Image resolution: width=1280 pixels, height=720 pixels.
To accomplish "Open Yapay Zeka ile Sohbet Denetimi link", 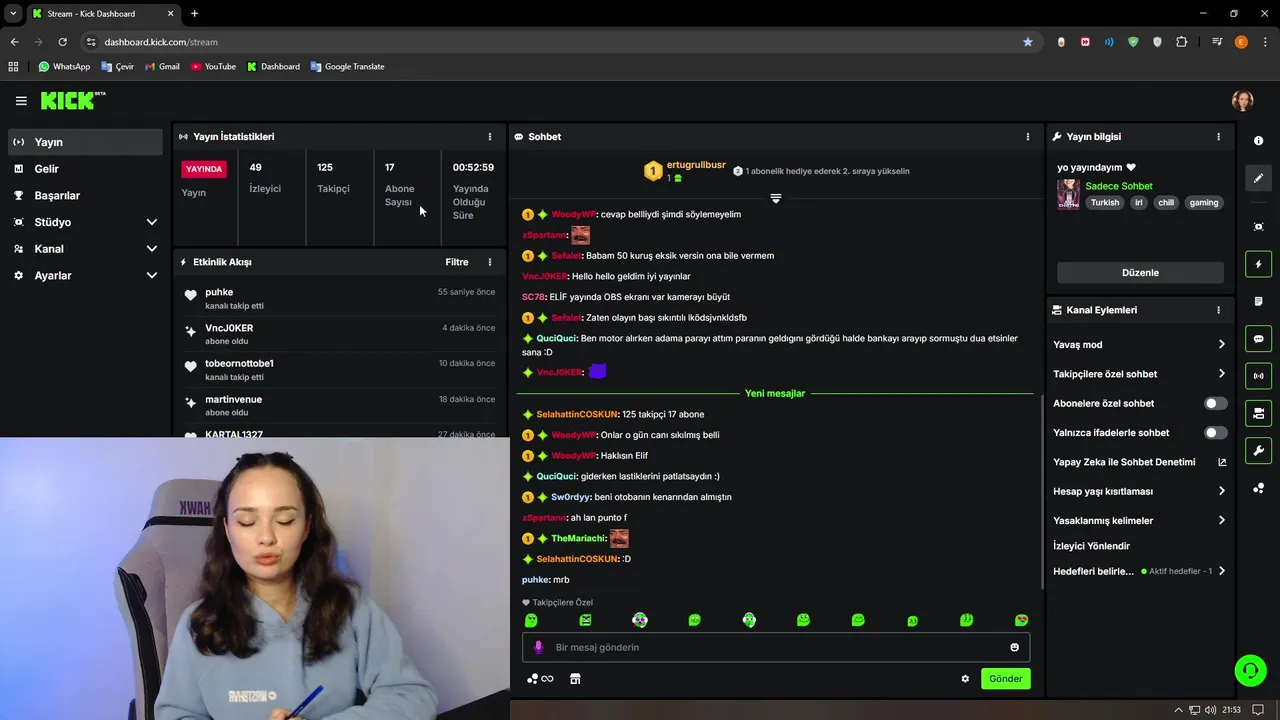I will coord(1139,462).
